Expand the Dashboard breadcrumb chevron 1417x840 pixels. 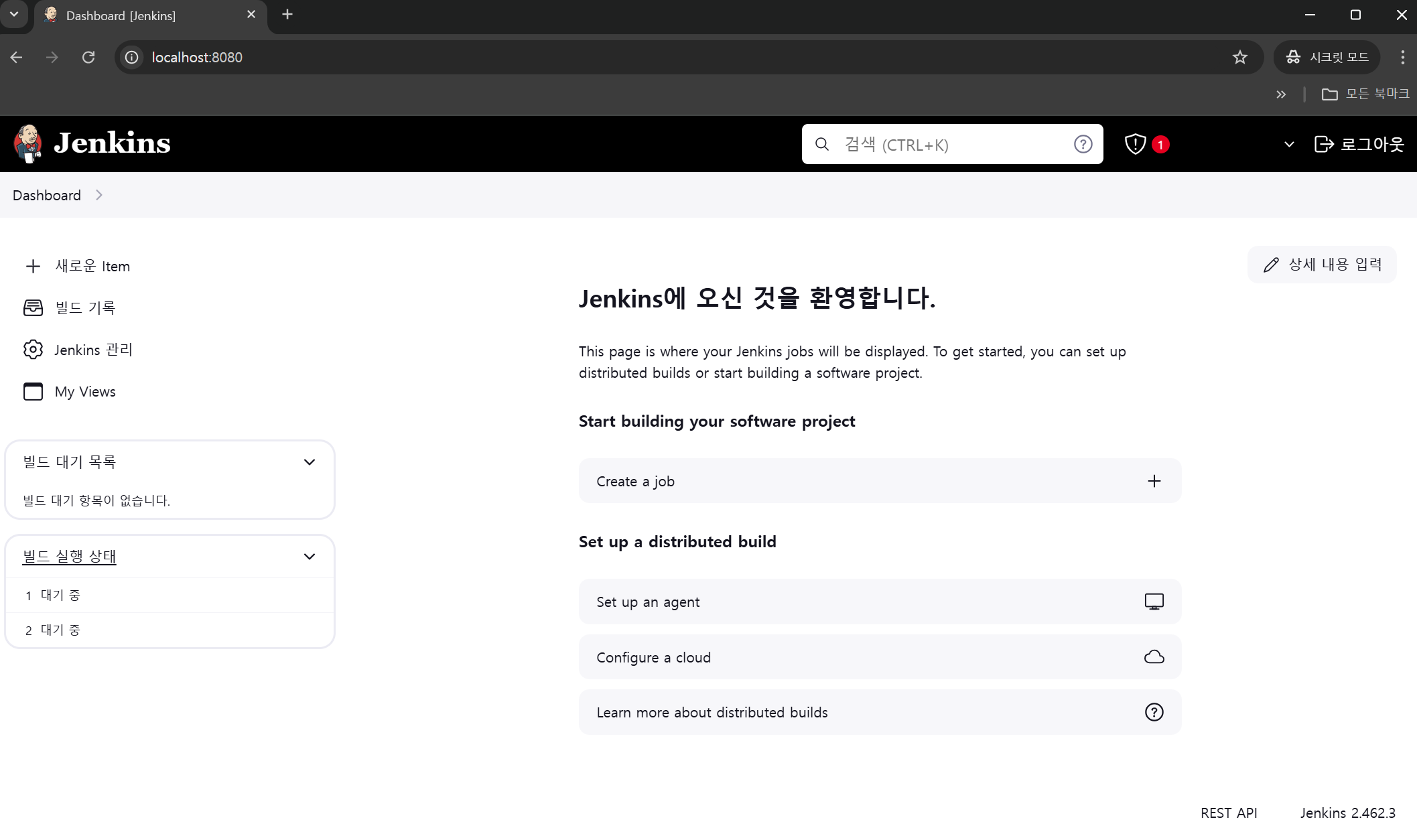tap(99, 195)
